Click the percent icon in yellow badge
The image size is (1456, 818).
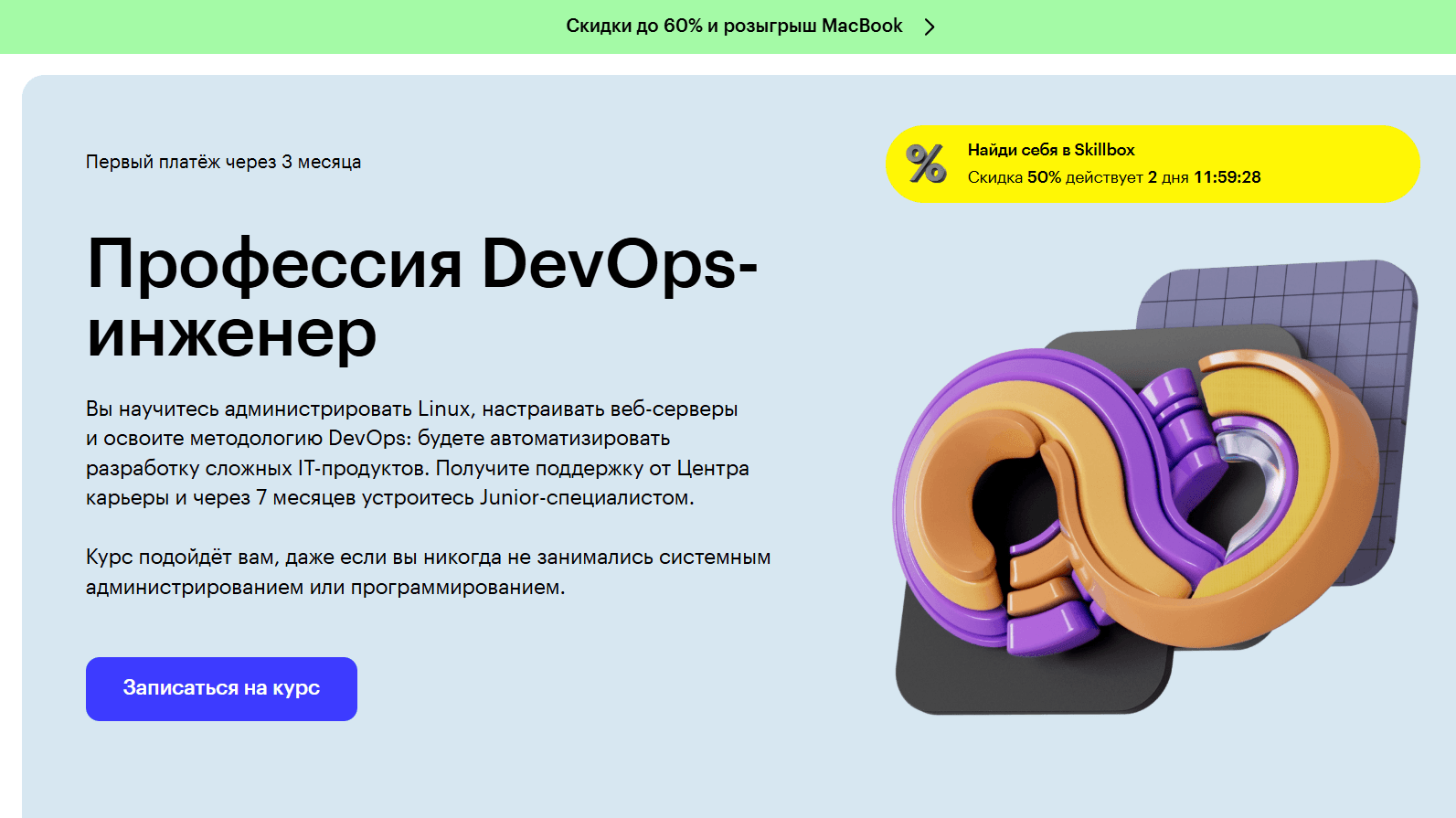point(926,165)
